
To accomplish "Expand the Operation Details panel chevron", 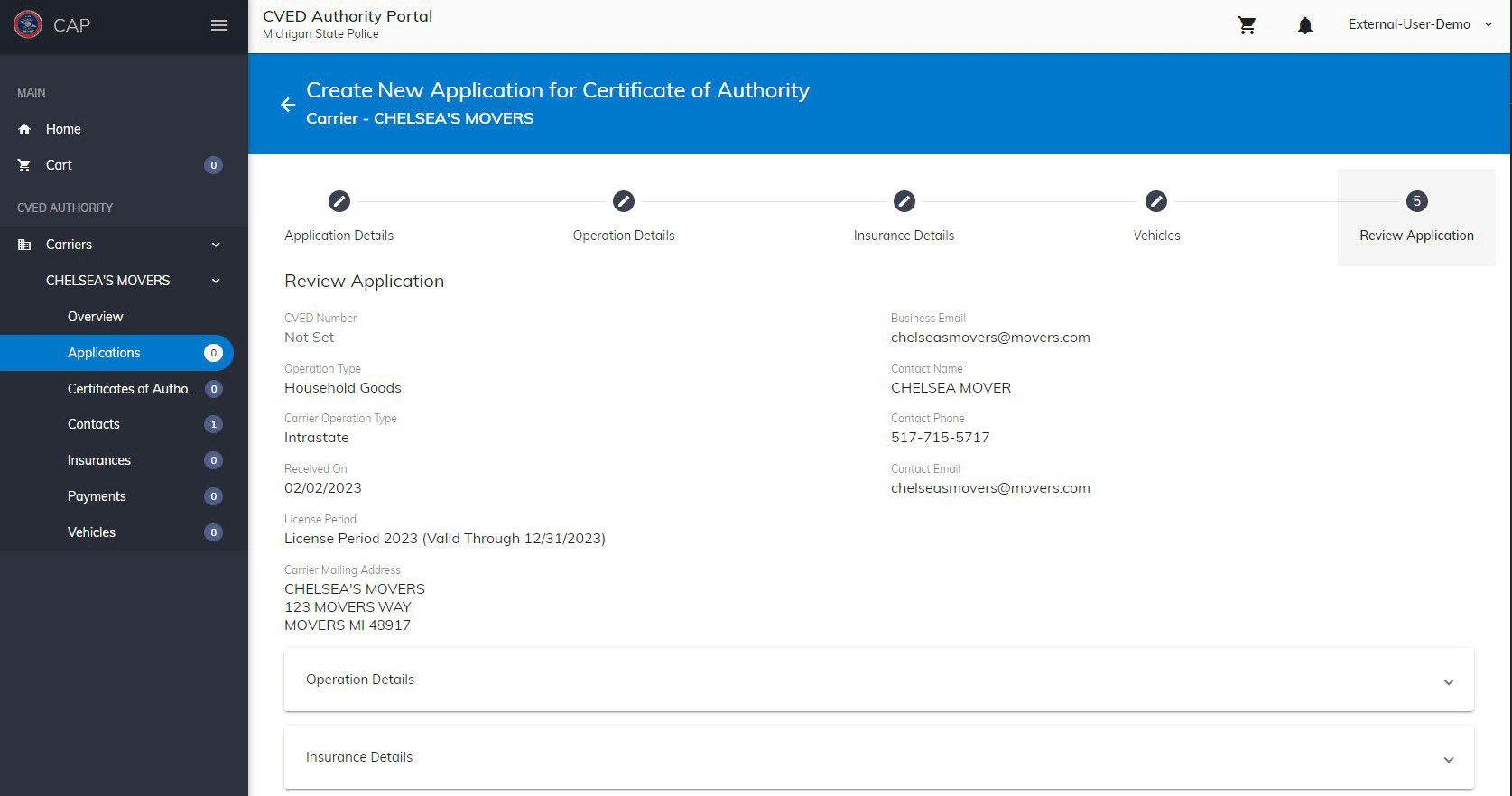I will 1449,681.
